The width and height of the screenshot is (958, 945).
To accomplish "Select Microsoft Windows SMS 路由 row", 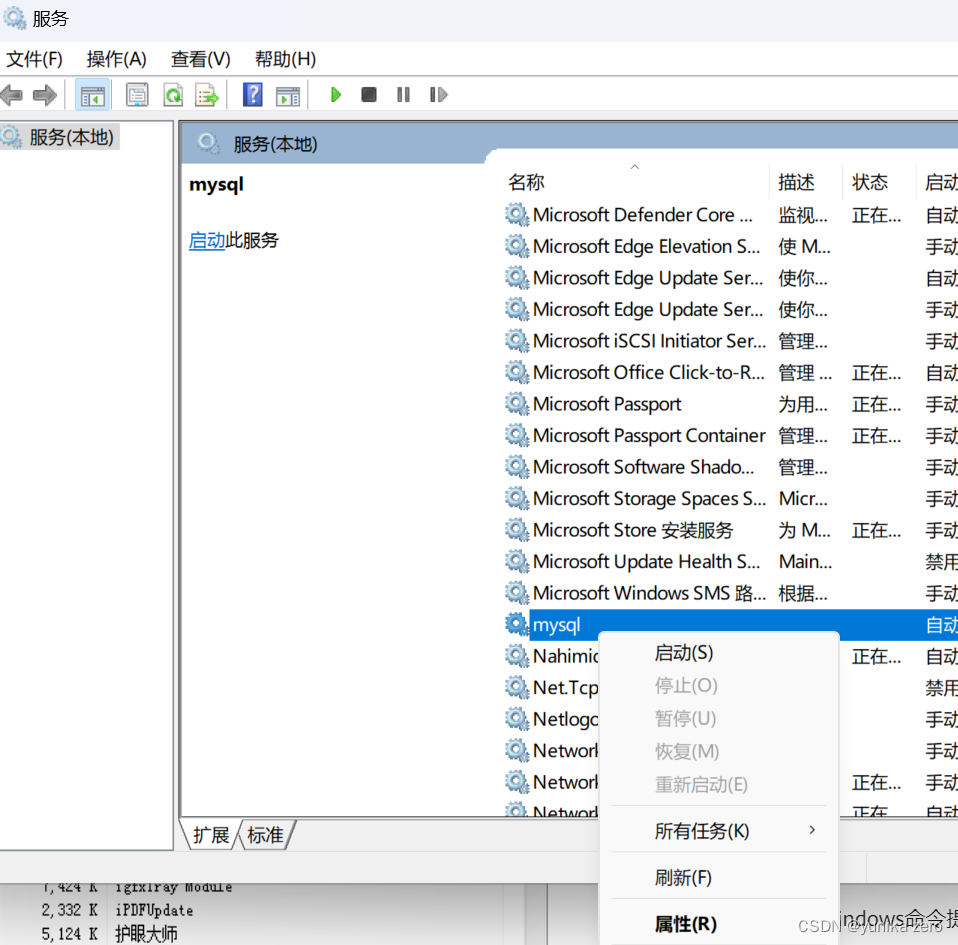I will tap(731, 593).
